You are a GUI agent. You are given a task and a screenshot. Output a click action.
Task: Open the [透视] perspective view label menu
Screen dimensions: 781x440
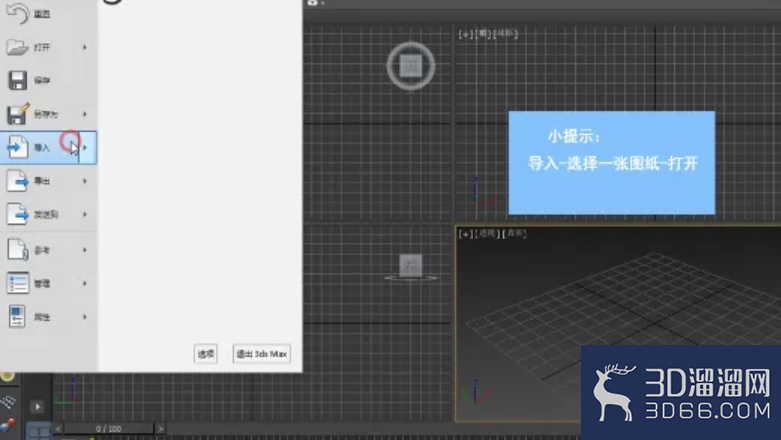[x=488, y=233]
